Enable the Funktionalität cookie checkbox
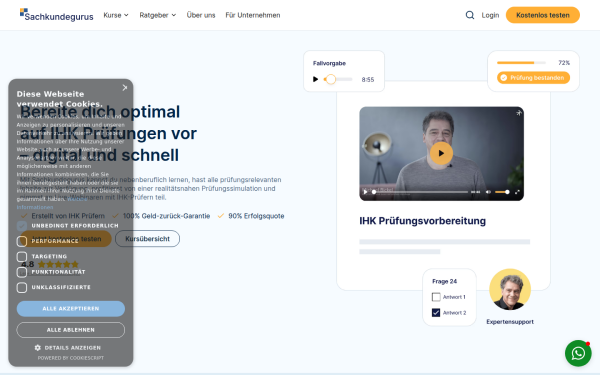 [x=22, y=272]
